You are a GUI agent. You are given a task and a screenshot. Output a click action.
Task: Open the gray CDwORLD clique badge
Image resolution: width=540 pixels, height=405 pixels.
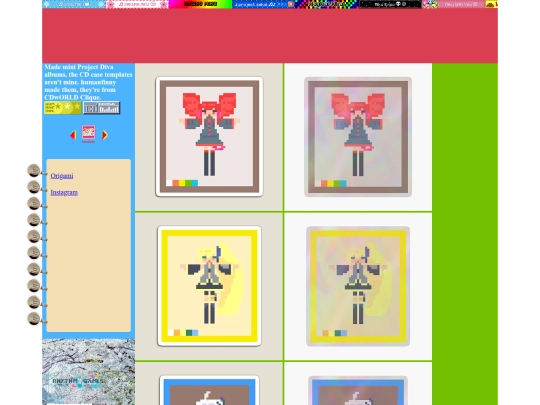[x=101, y=108]
